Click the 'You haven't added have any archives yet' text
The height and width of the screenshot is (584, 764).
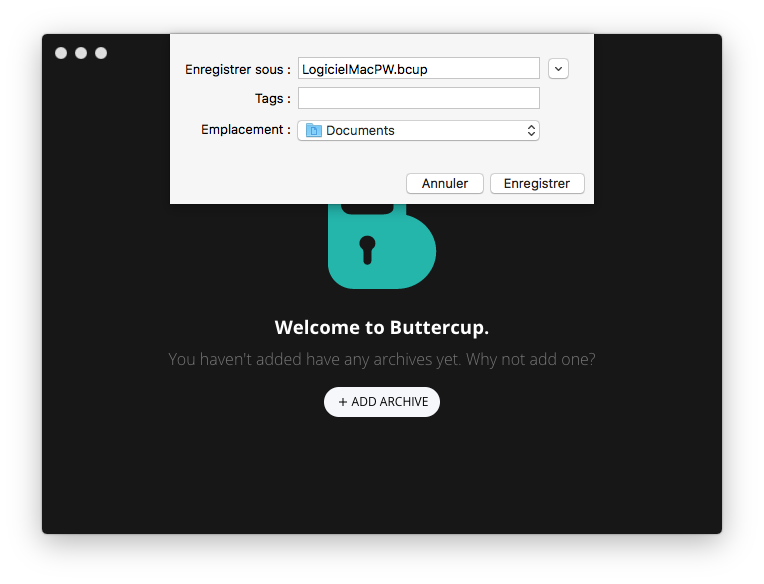314,359
